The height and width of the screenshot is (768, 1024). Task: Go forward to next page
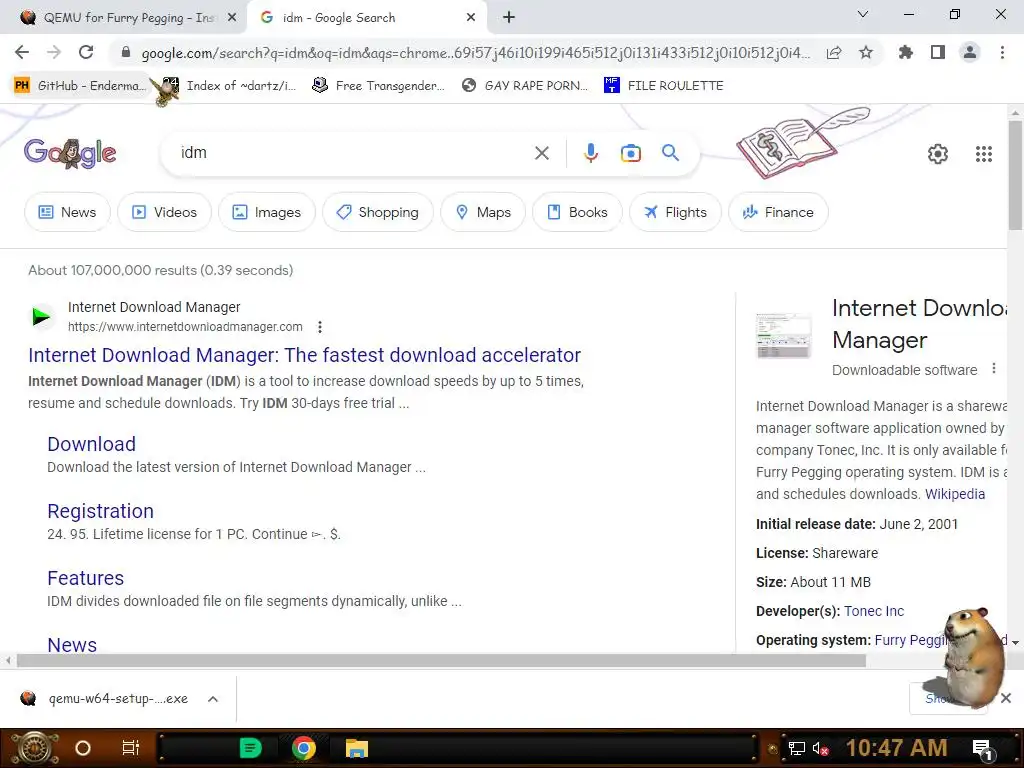click(x=54, y=52)
